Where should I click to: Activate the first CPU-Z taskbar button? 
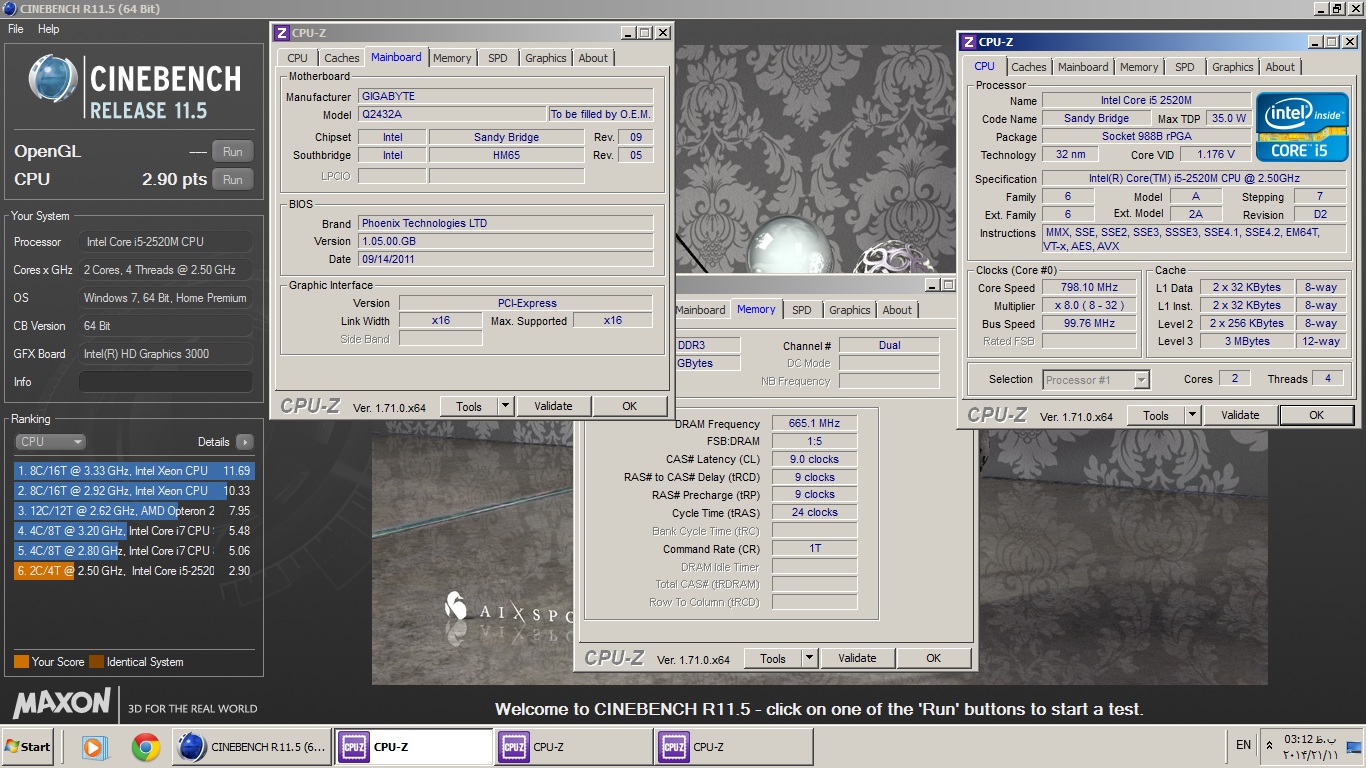[414, 746]
